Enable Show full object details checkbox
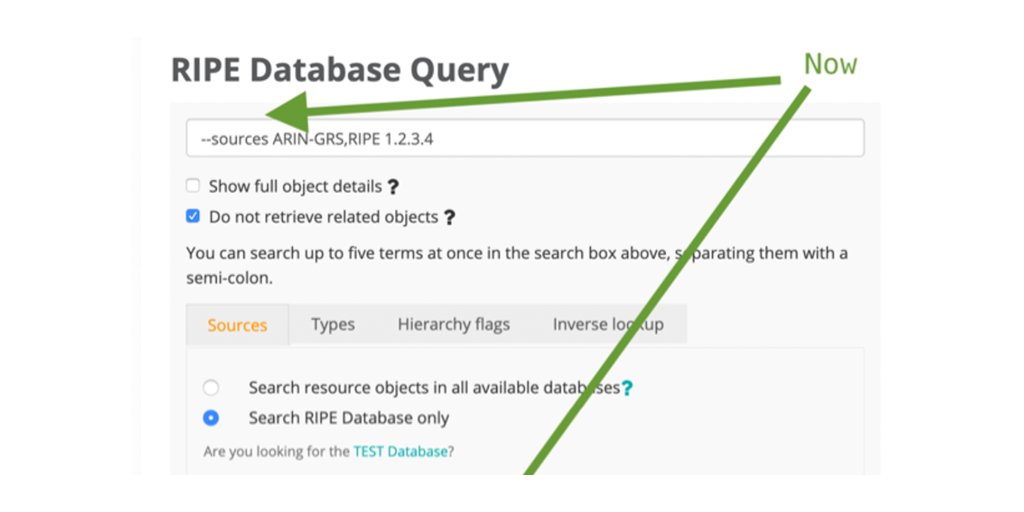 pyautogui.click(x=193, y=186)
